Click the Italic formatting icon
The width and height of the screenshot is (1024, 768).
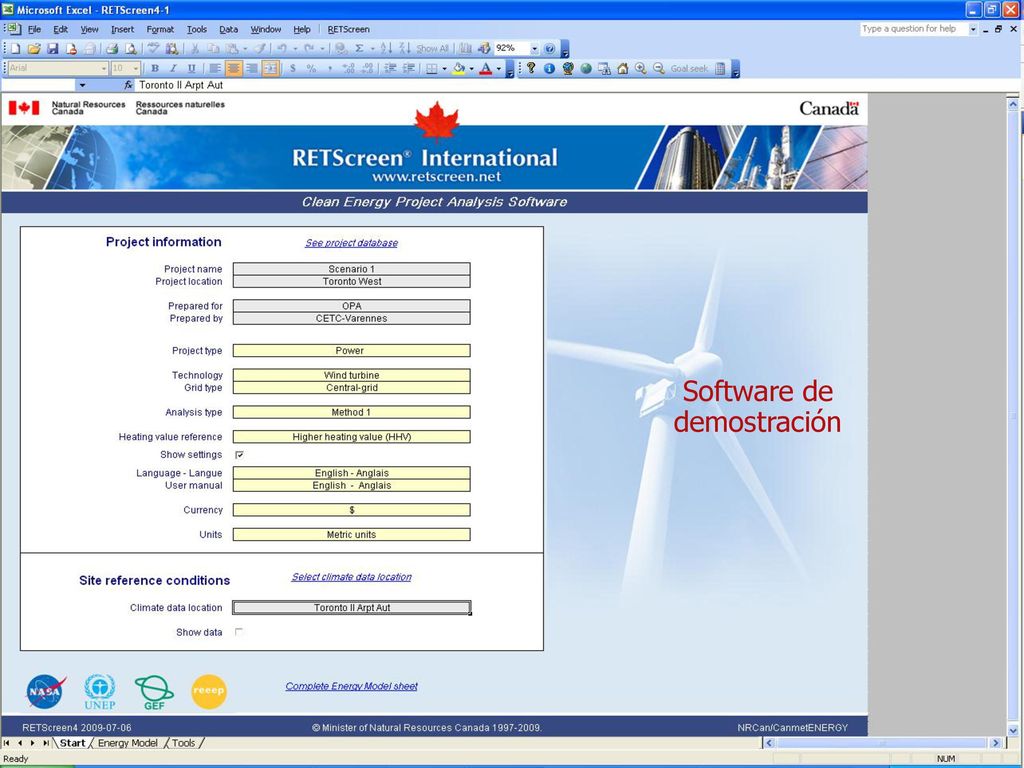[x=173, y=68]
